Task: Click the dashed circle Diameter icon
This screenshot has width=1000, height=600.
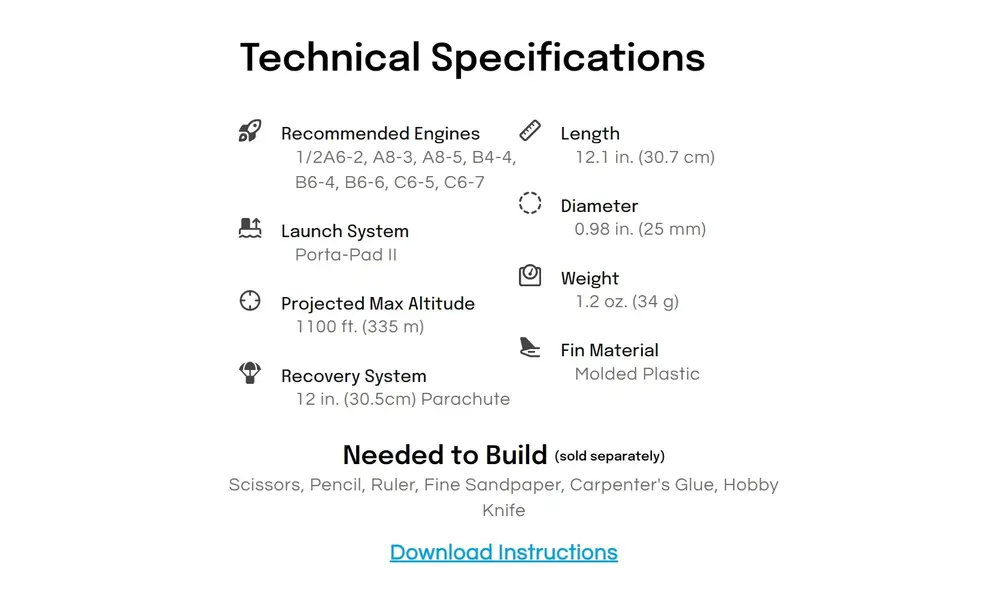Action: point(530,203)
